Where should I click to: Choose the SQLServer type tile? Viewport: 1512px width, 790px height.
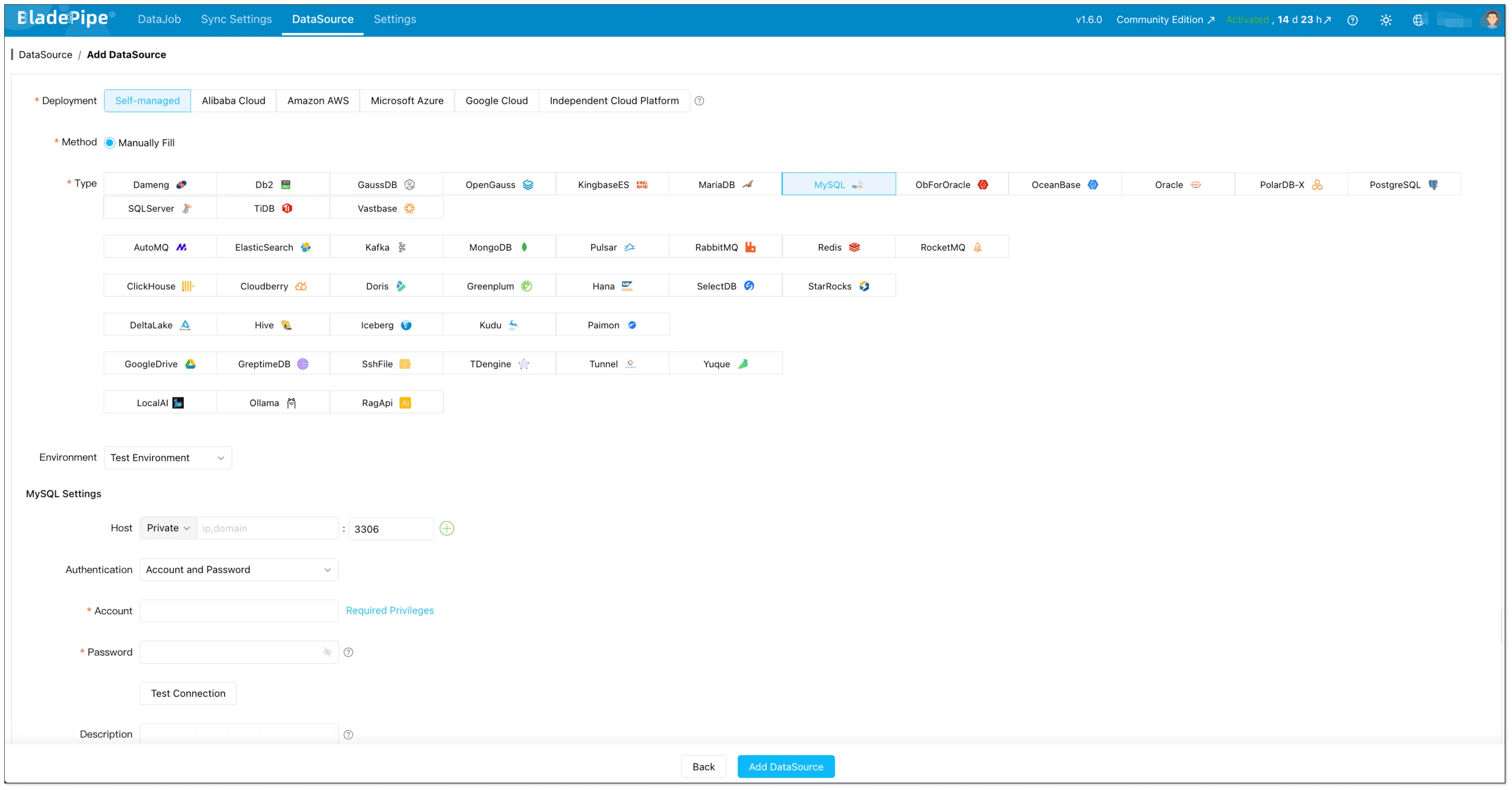point(160,208)
